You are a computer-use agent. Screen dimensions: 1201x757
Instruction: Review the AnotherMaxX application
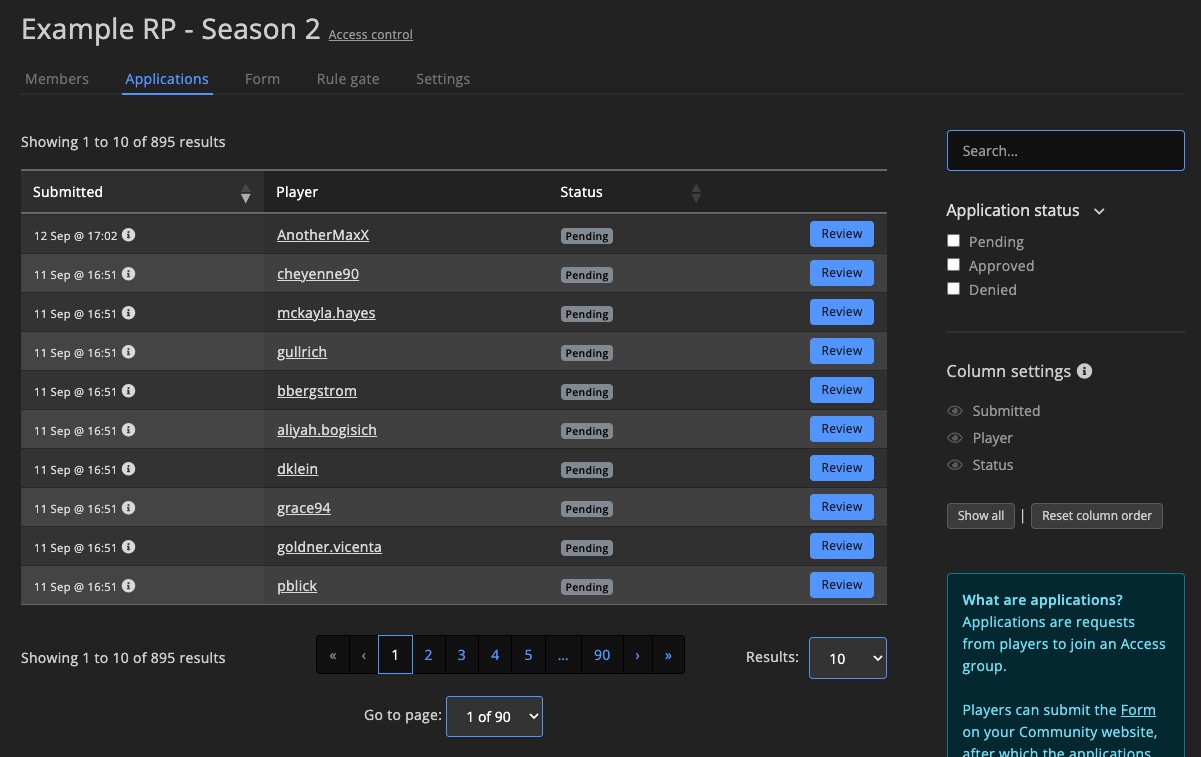(841, 234)
